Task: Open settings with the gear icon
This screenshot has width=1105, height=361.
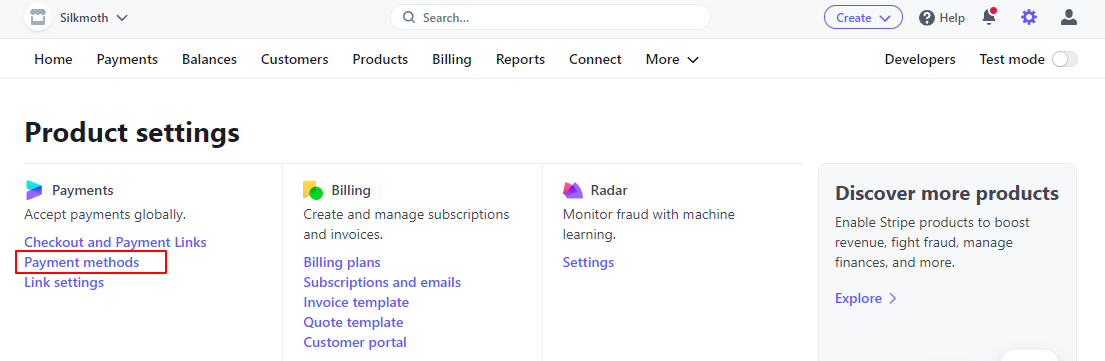Action: [x=1029, y=18]
